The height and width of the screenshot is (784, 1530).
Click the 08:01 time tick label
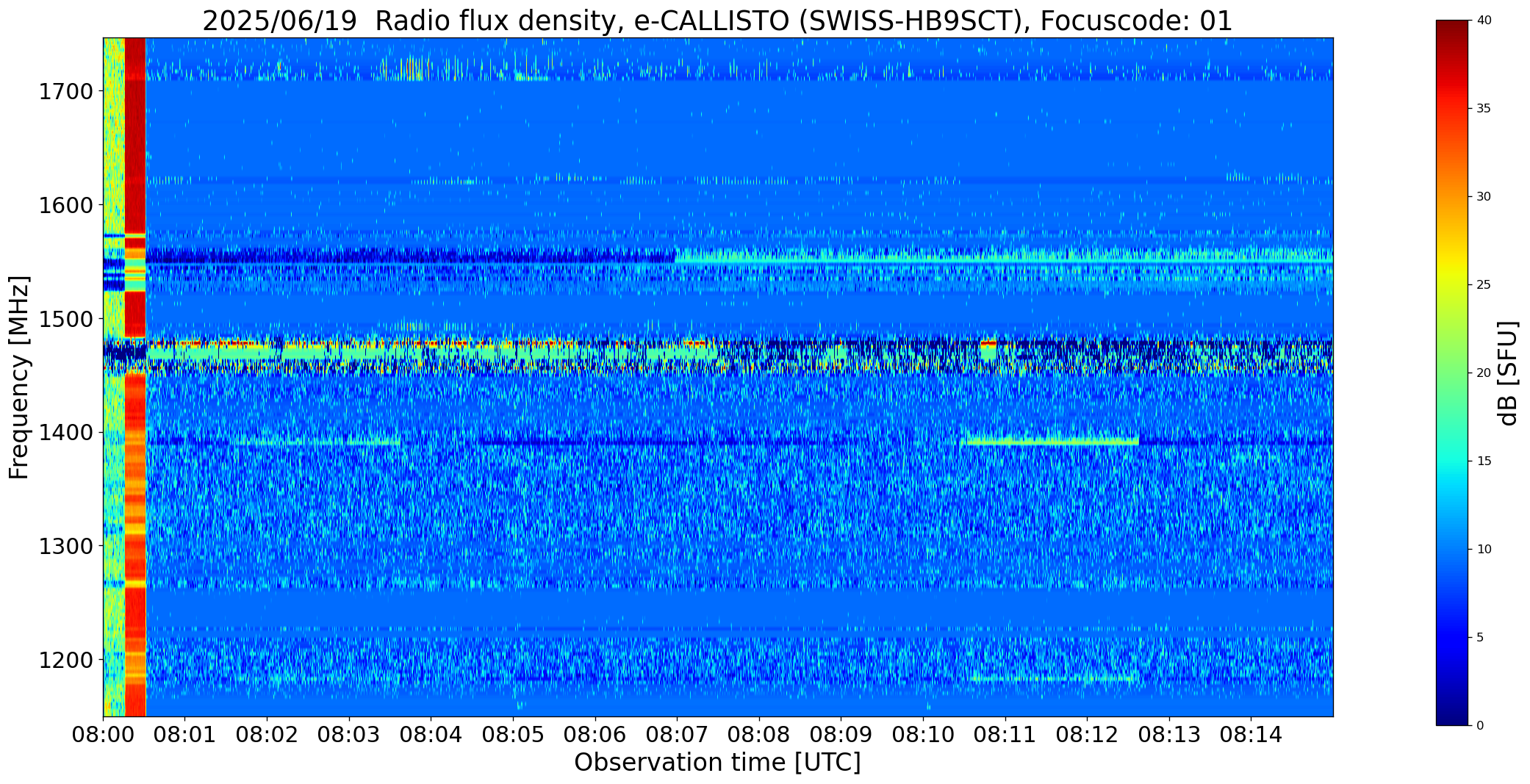click(x=184, y=735)
